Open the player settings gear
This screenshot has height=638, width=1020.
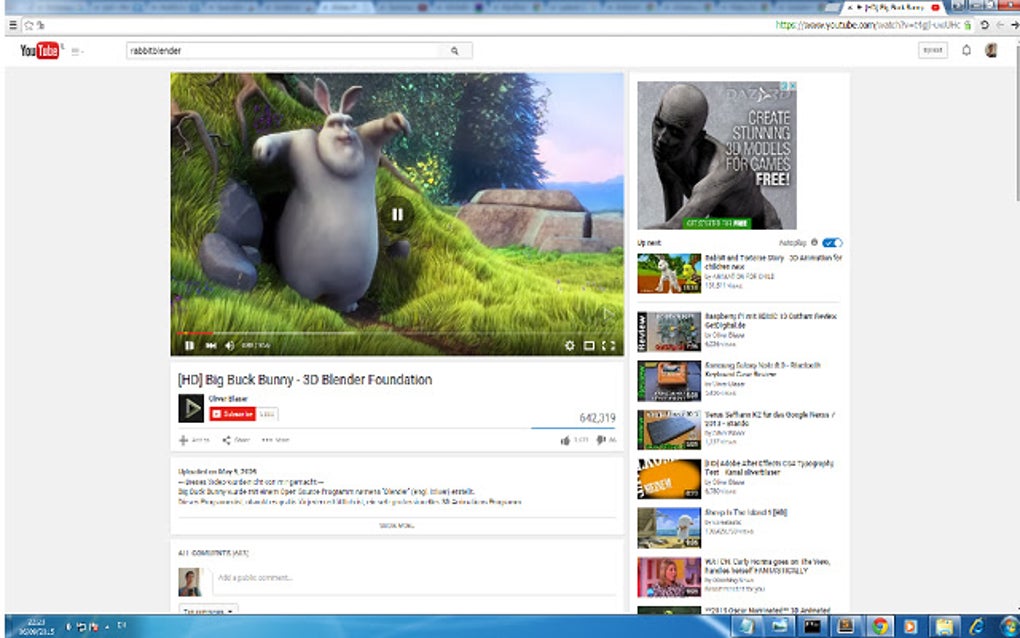click(x=570, y=347)
